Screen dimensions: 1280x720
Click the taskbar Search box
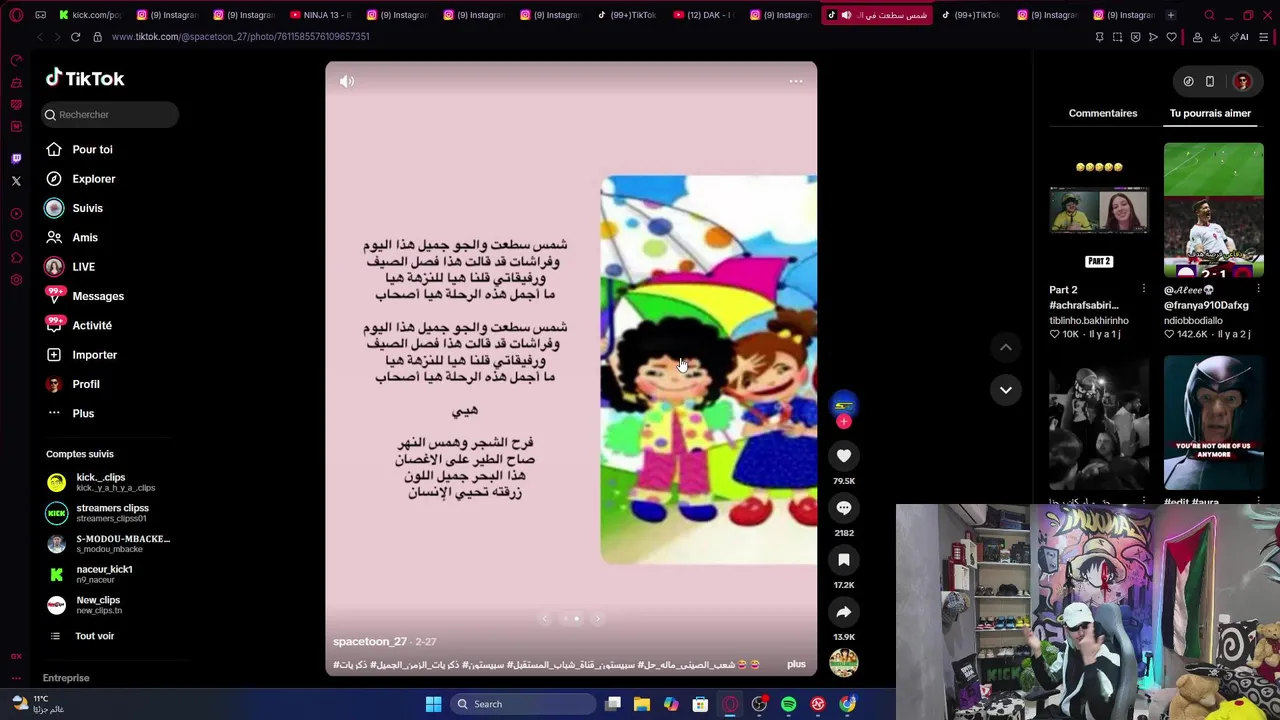(x=523, y=704)
